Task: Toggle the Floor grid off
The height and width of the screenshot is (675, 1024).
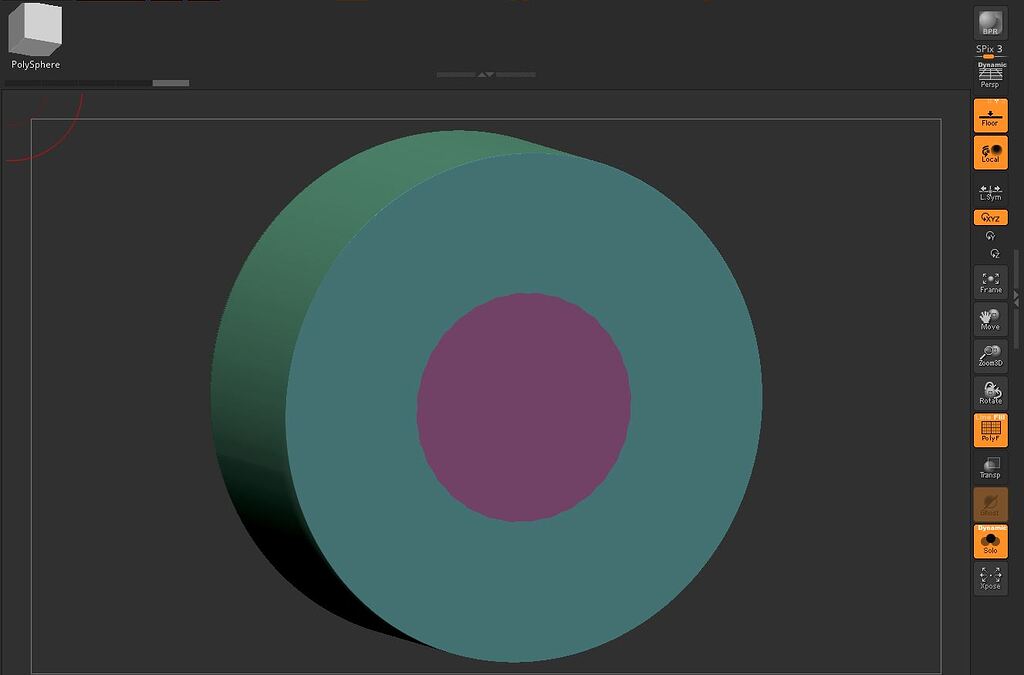Action: 990,115
